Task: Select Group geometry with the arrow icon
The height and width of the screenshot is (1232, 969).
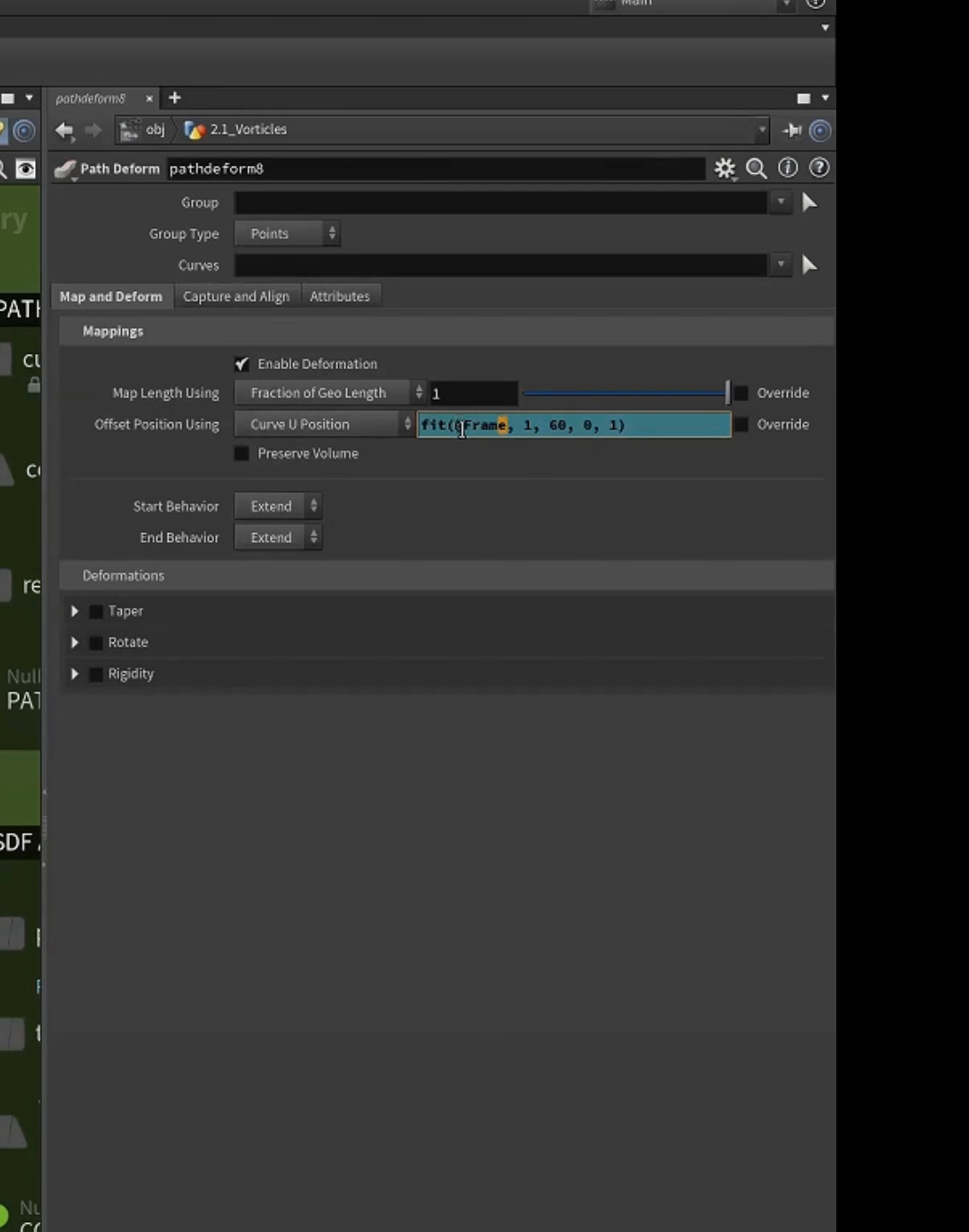Action: click(x=809, y=202)
